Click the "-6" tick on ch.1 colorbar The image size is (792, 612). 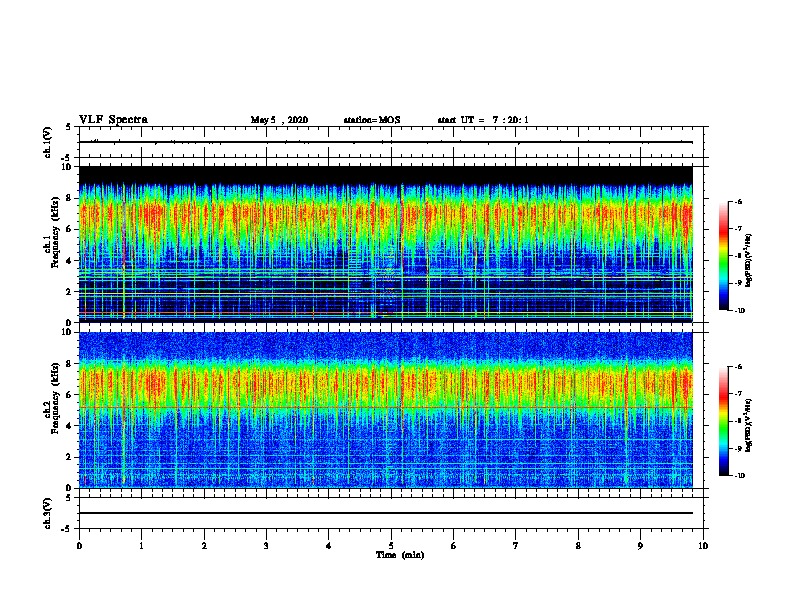pyautogui.click(x=738, y=202)
